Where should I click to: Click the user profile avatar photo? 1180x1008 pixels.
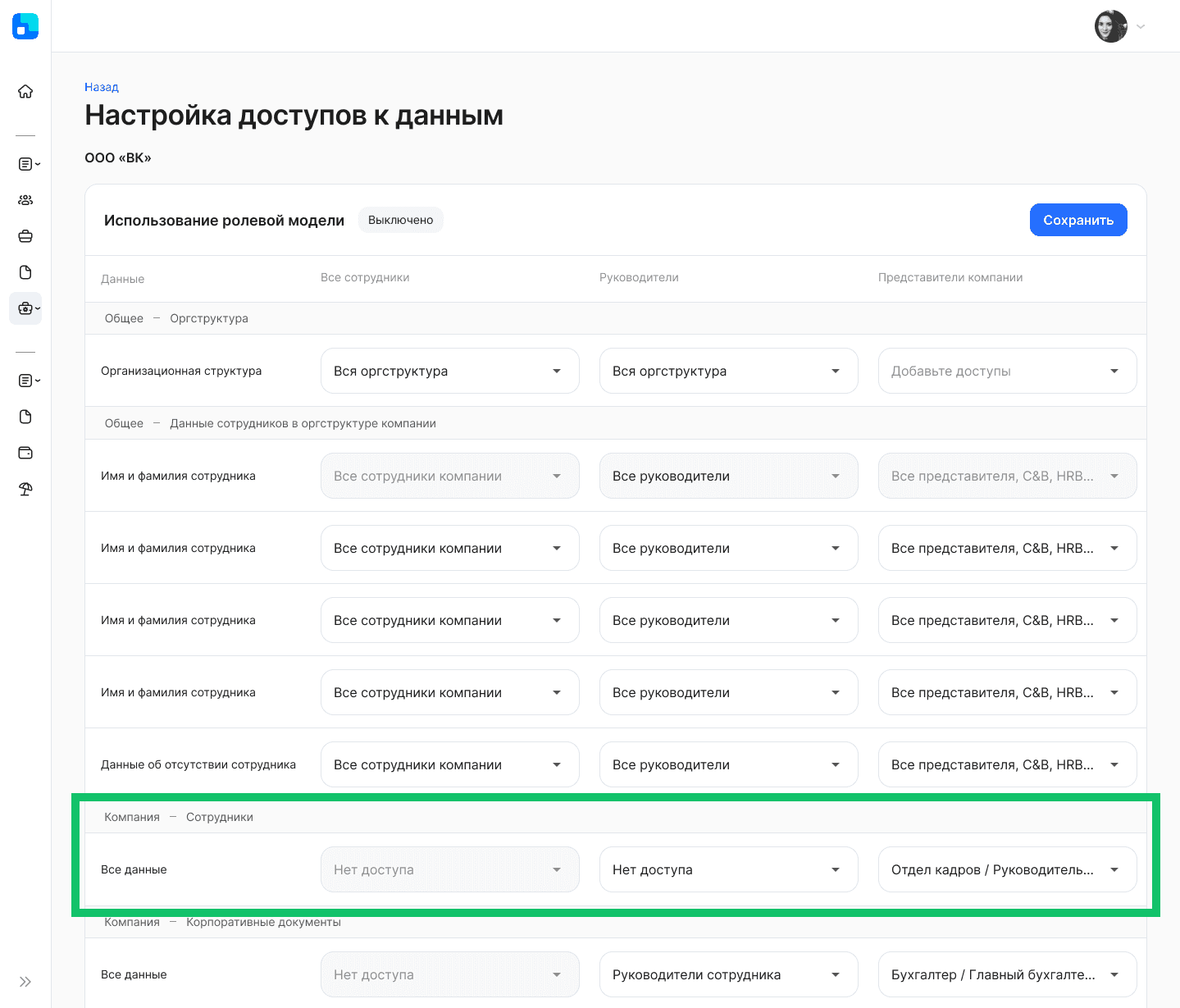pos(1110,26)
